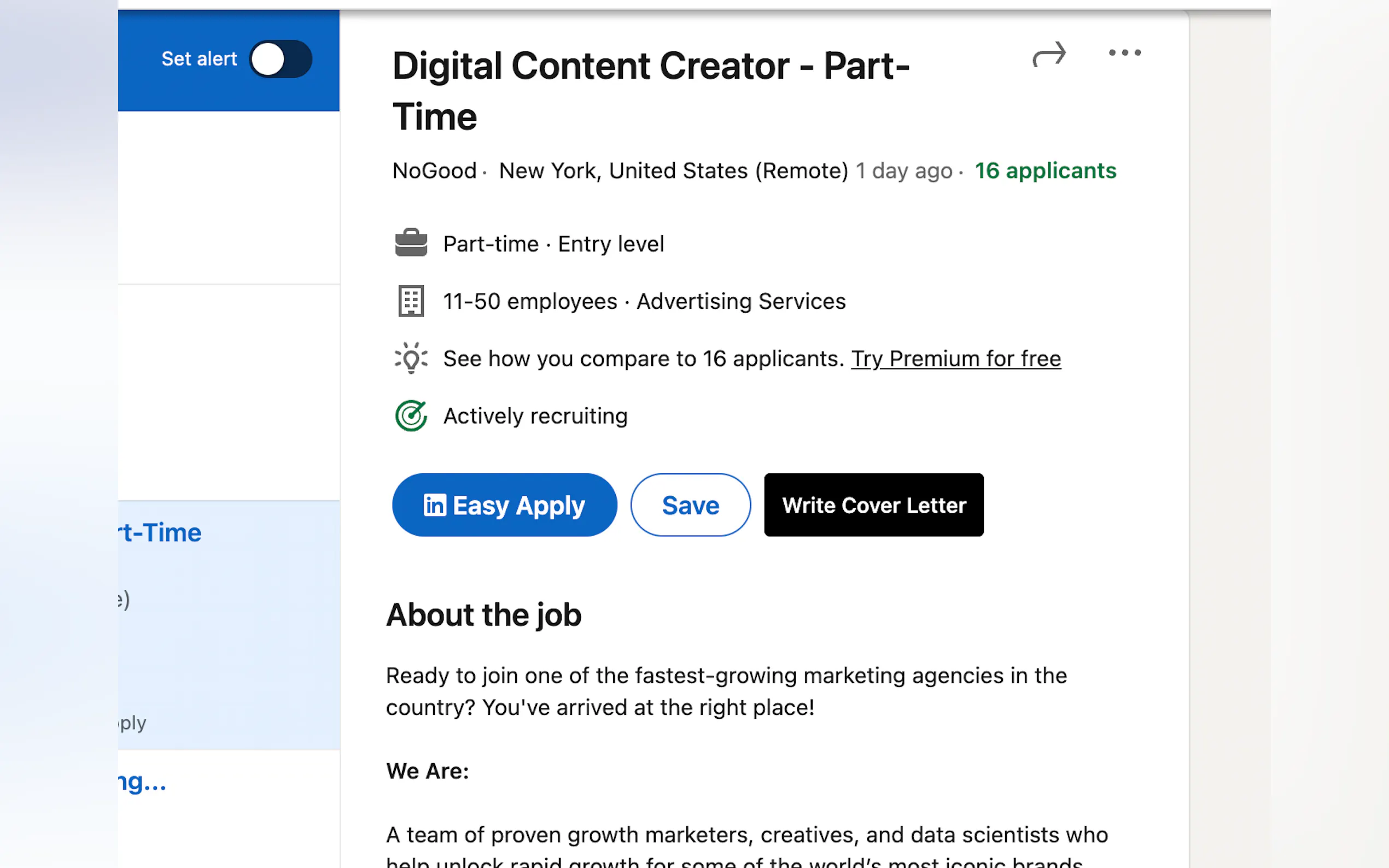Click the Set alert label text
Screen dimensions: 1389x868
pyautogui.click(x=199, y=58)
